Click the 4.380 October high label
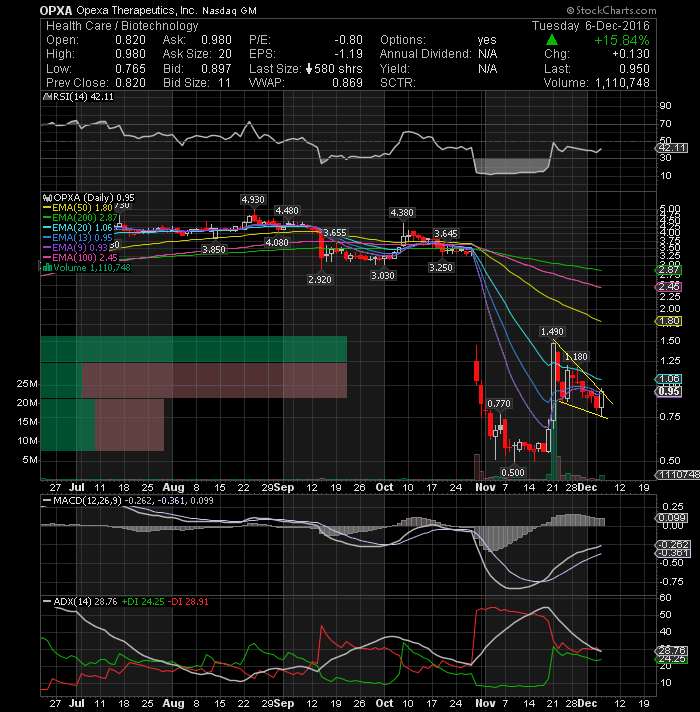The height and width of the screenshot is (712, 700). click(x=402, y=213)
